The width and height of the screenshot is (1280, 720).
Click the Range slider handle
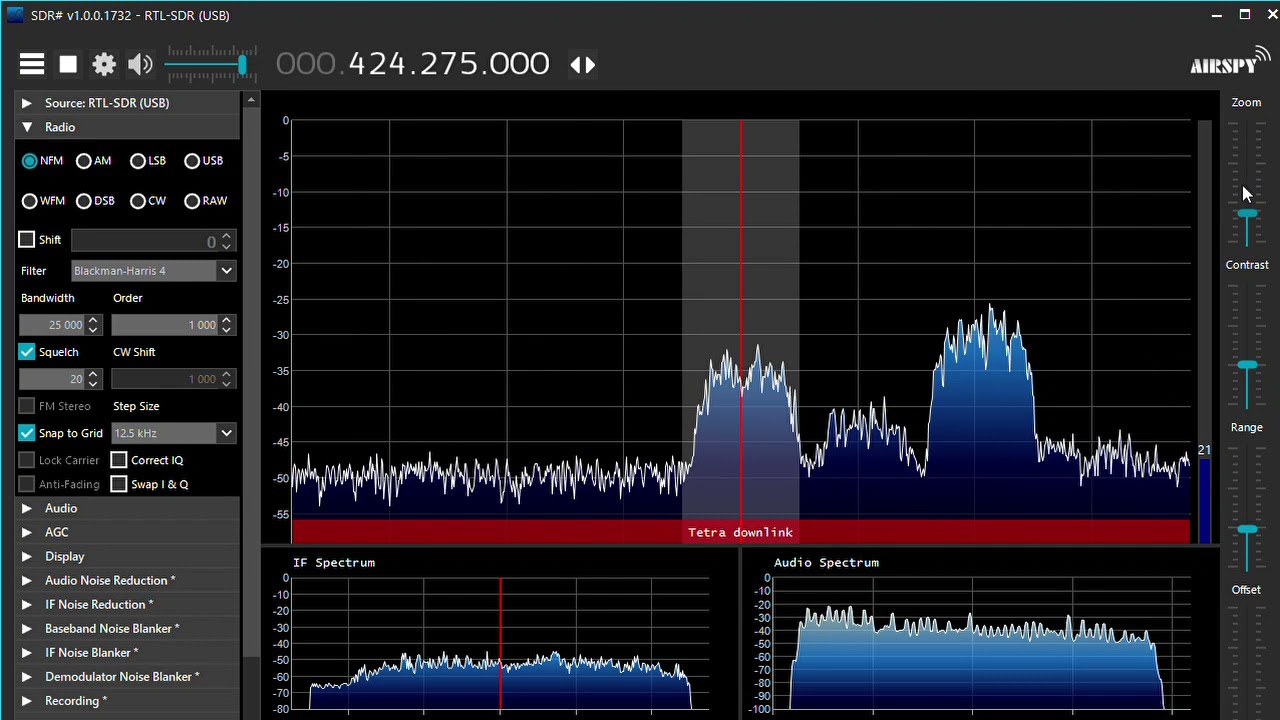tap(1247, 529)
